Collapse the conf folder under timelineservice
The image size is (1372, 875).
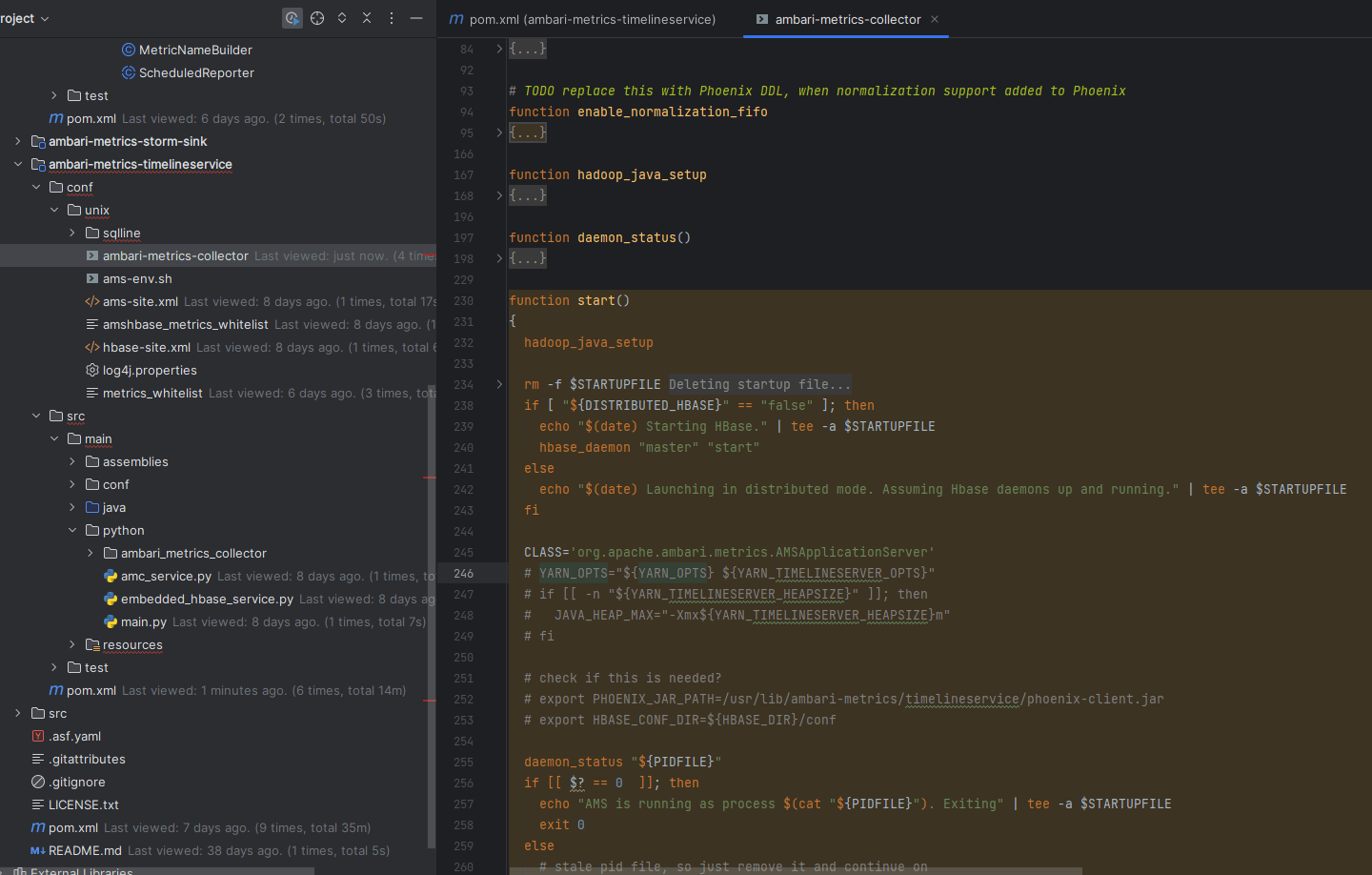36,187
